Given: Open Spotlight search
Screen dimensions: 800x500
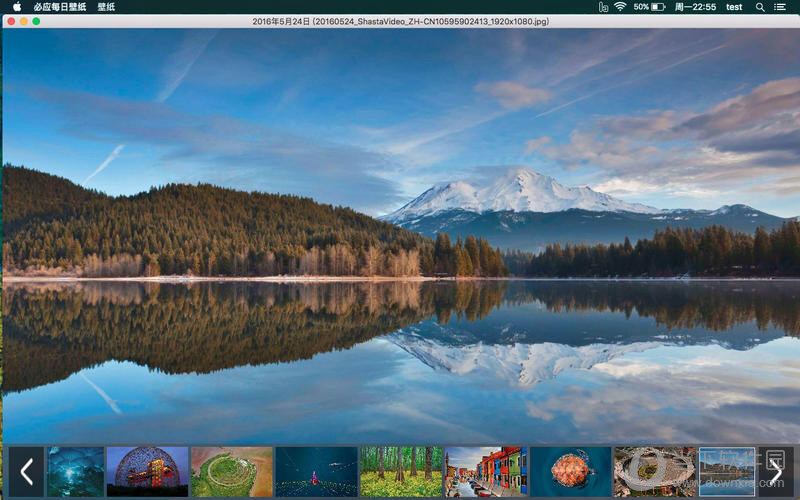Looking at the screenshot, I should click(760, 7).
